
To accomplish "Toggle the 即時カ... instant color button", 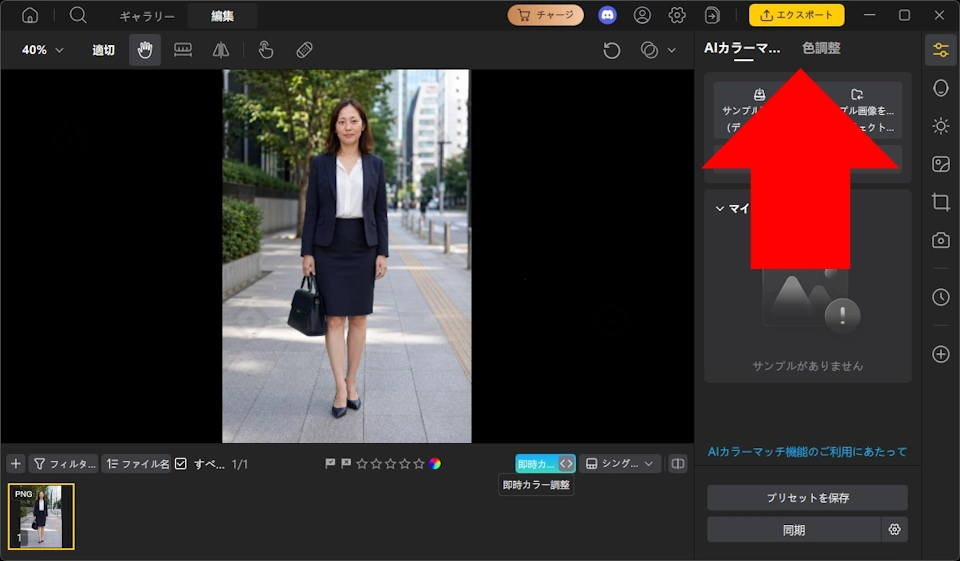I will click(545, 464).
